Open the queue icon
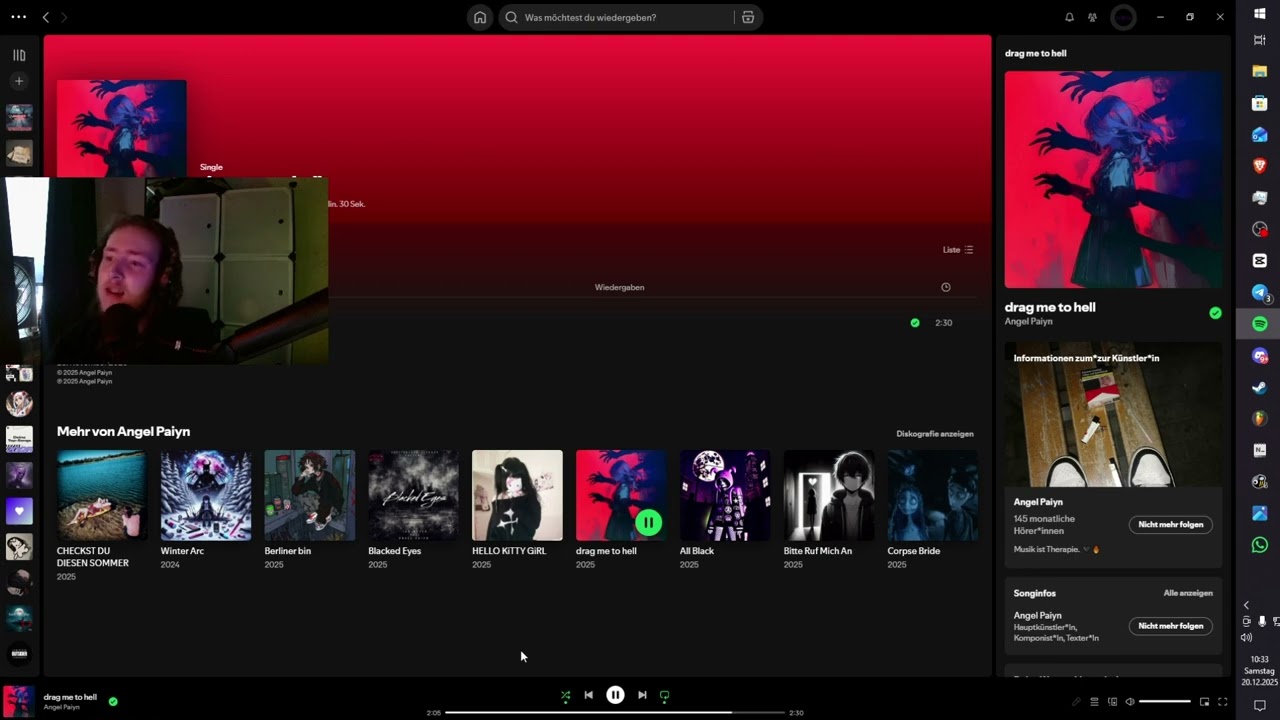 pyautogui.click(x=1094, y=702)
